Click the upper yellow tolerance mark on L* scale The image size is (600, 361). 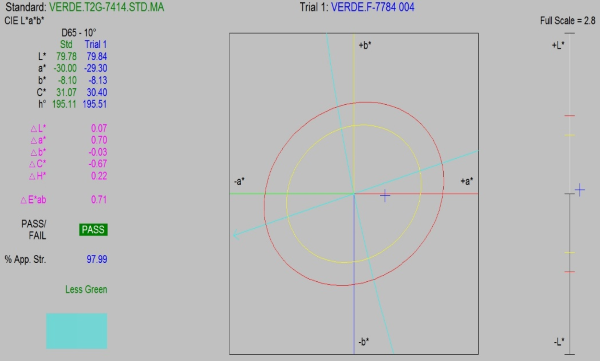coord(570,135)
